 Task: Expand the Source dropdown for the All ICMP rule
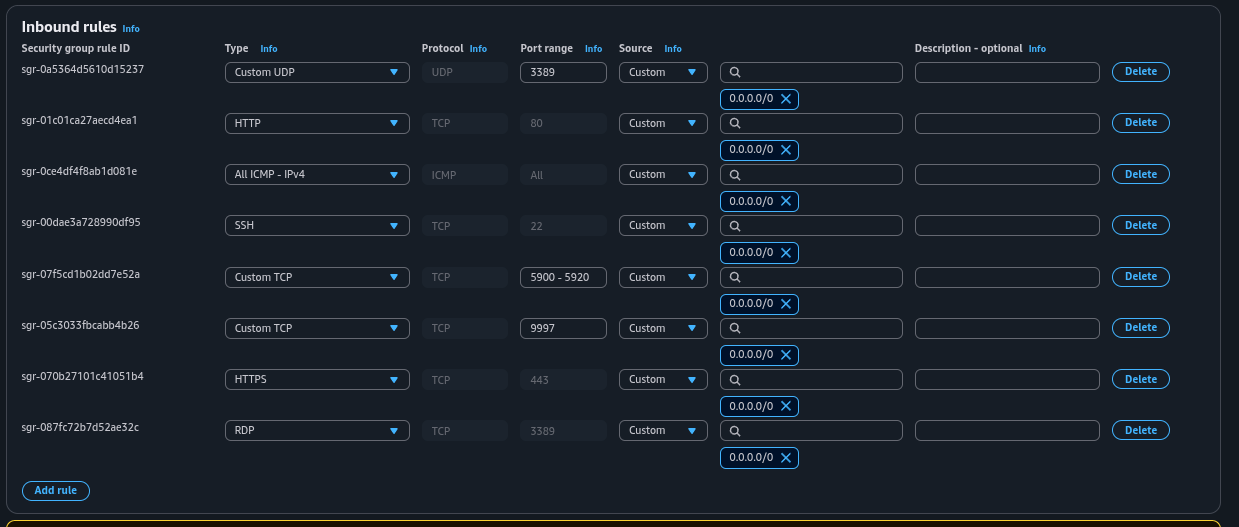(662, 175)
